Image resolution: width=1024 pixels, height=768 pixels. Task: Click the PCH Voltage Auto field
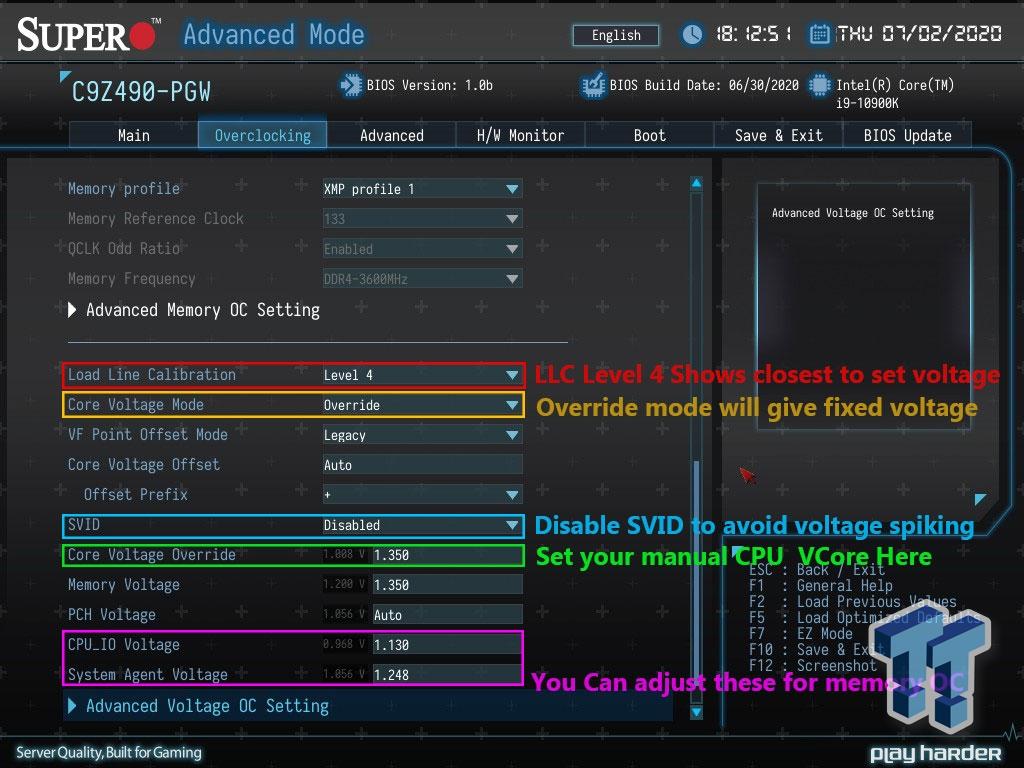(x=447, y=615)
